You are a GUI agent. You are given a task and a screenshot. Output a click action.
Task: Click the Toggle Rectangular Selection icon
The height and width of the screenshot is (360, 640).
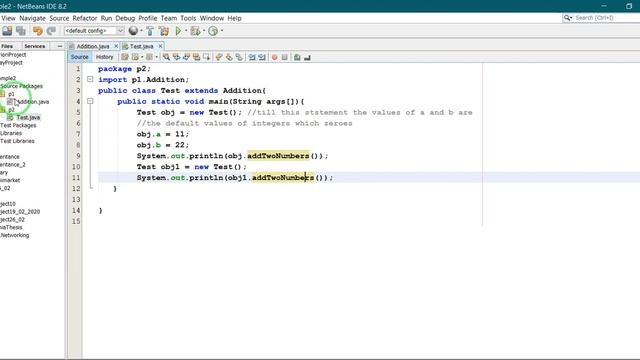click(206, 57)
